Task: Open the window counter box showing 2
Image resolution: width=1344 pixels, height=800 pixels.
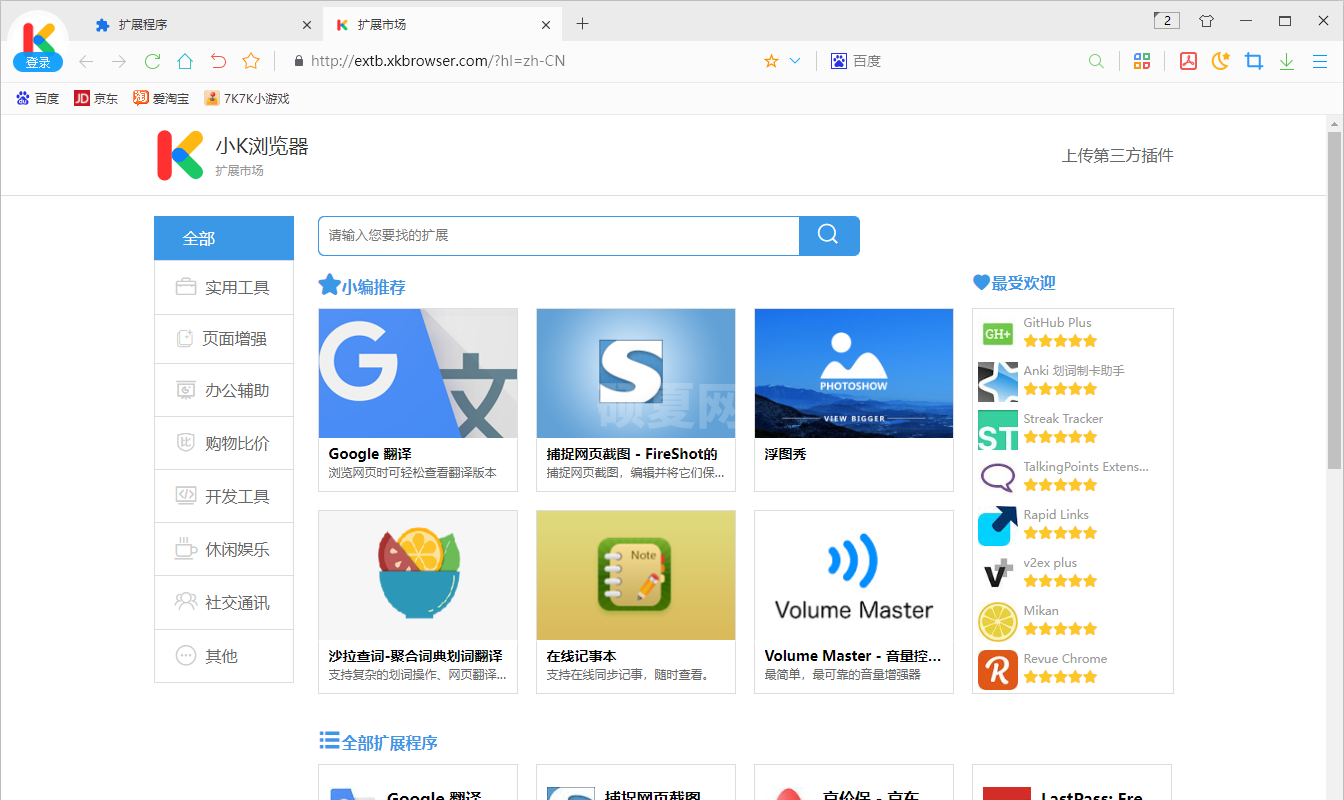Action: pos(1166,20)
